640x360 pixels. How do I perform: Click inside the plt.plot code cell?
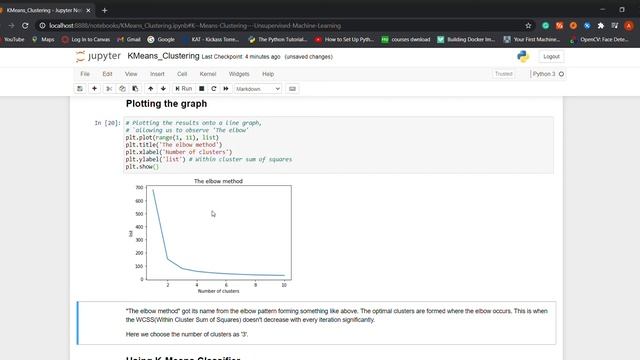[x=338, y=145]
